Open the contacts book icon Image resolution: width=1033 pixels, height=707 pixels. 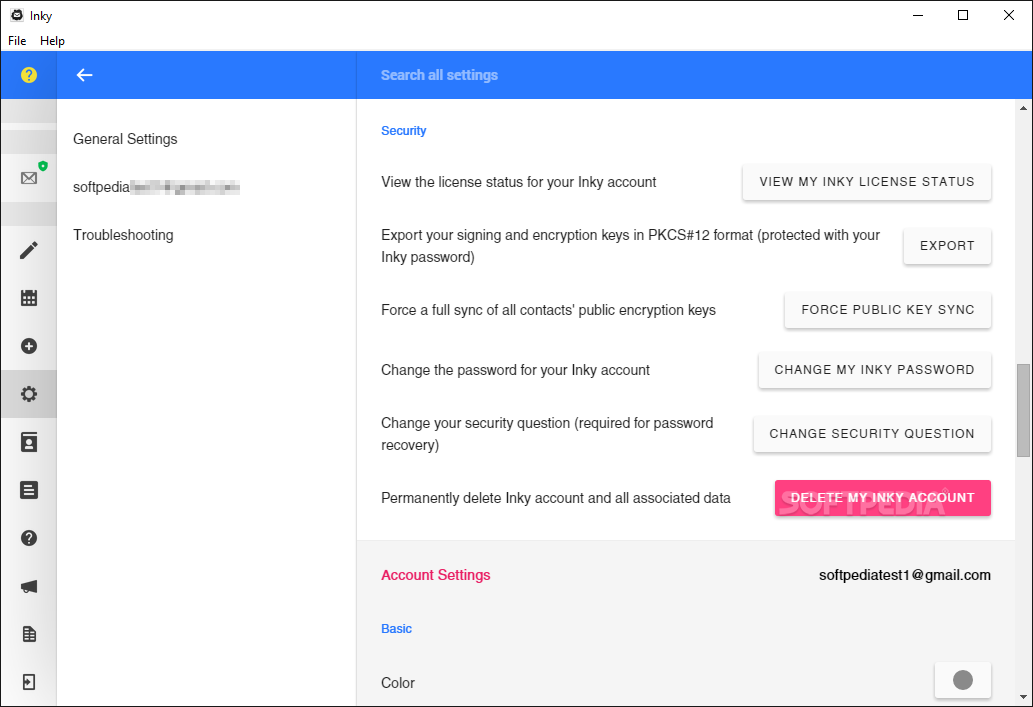click(29, 442)
